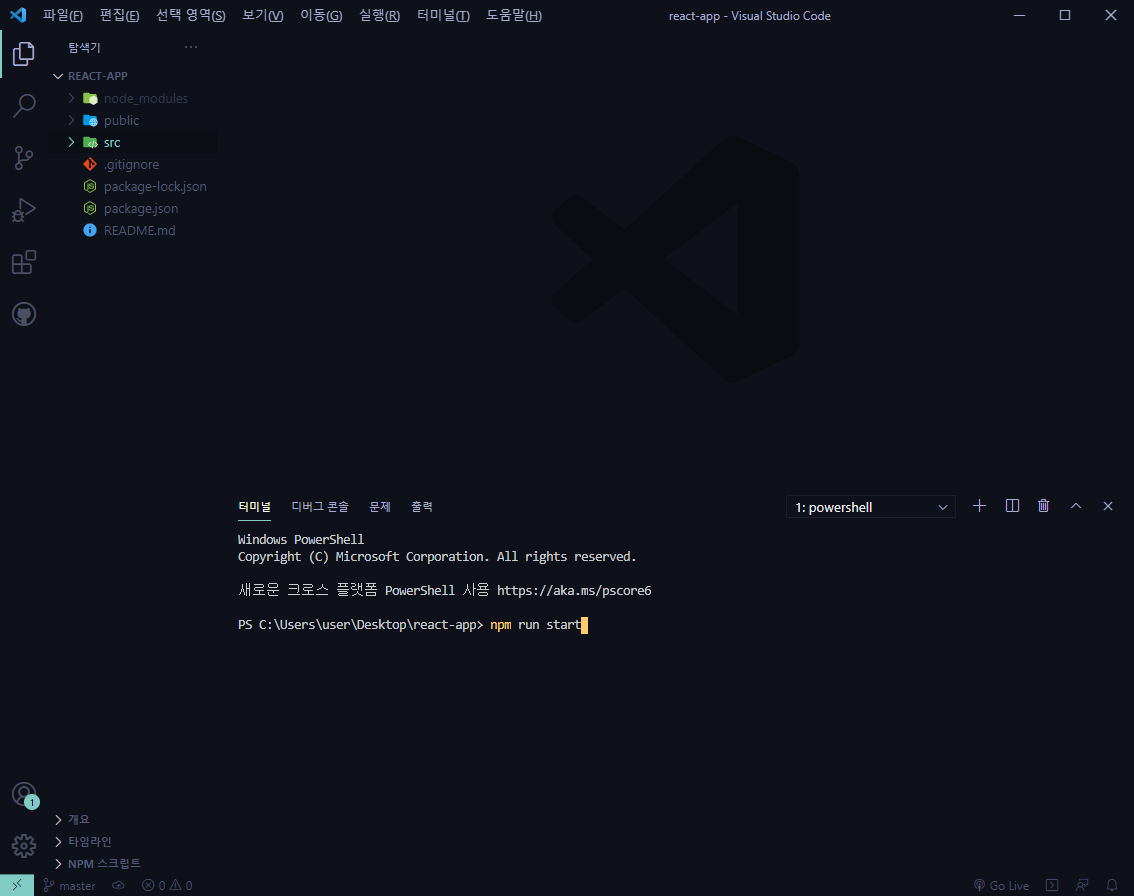The width and height of the screenshot is (1134, 896).
Task: Click the VS Code logo in title bar
Action: pos(18,15)
